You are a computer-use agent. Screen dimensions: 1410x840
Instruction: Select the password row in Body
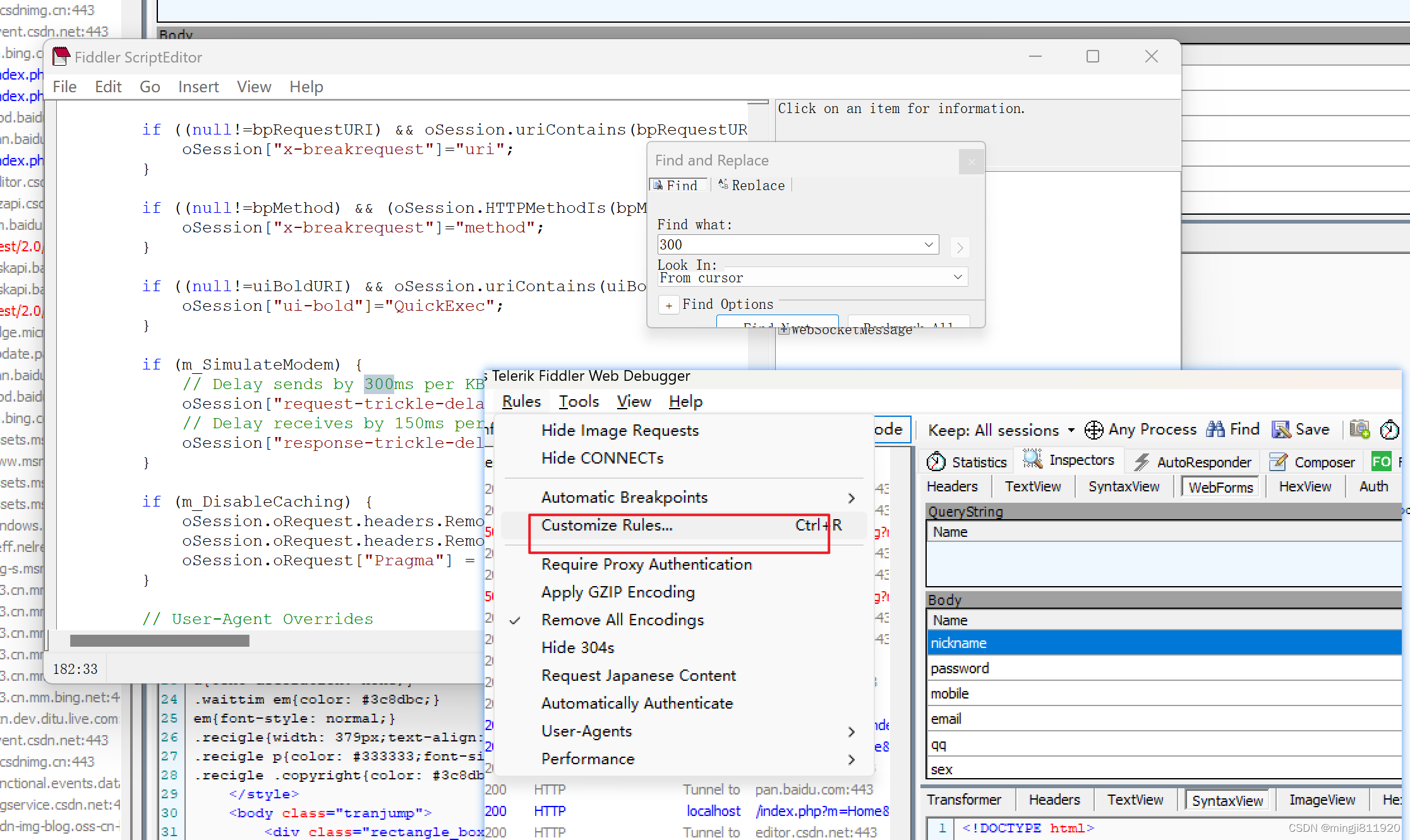point(960,668)
